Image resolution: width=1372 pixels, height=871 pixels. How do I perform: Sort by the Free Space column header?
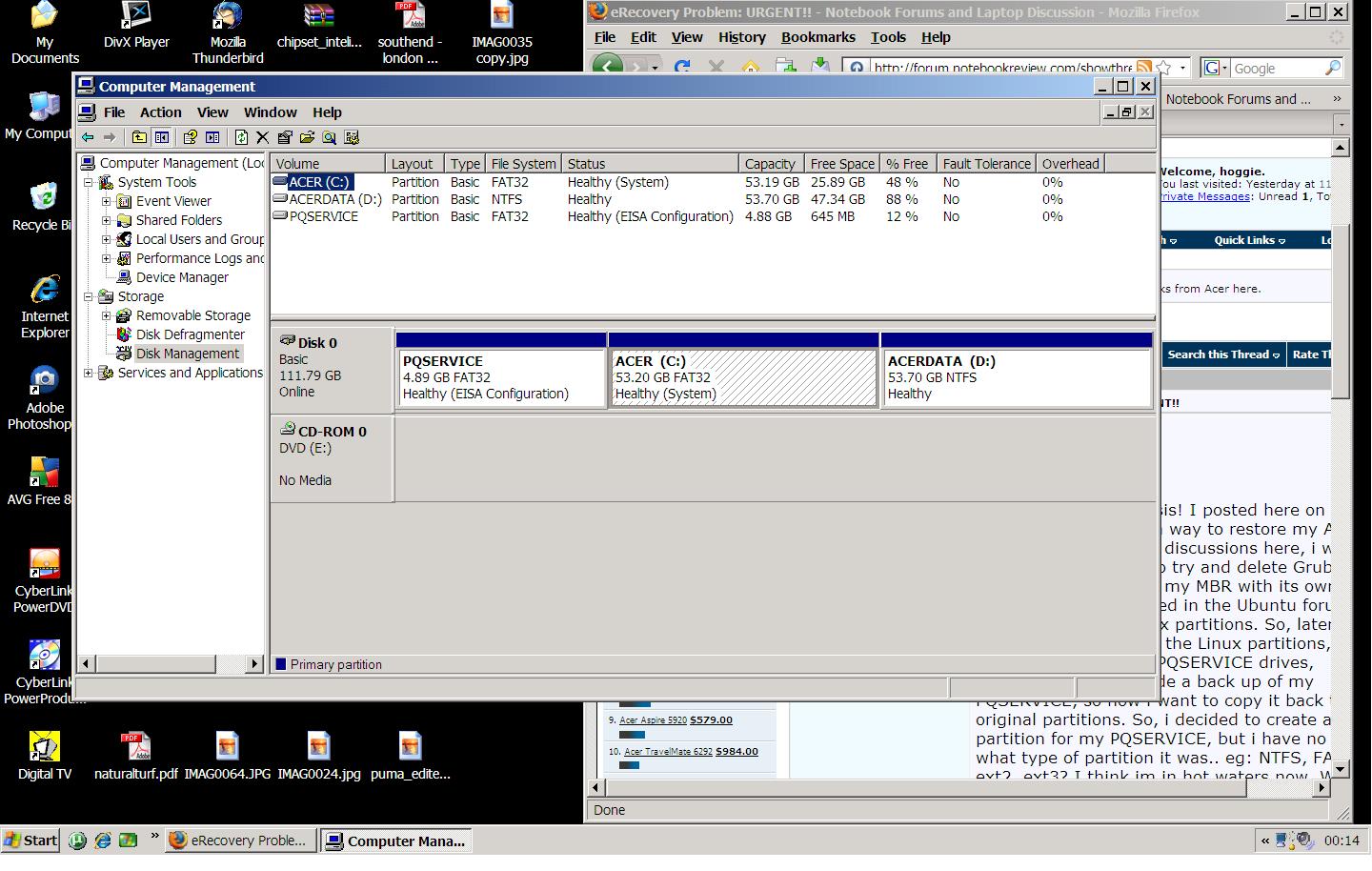842,164
